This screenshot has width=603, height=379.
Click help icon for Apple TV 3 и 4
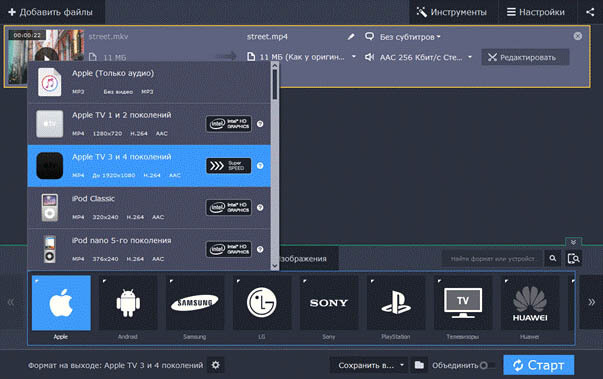click(x=260, y=166)
